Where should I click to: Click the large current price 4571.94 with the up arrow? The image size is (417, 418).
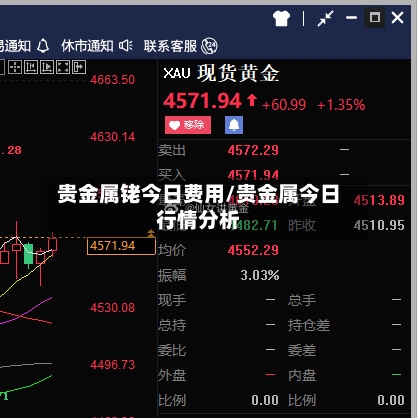(210, 101)
